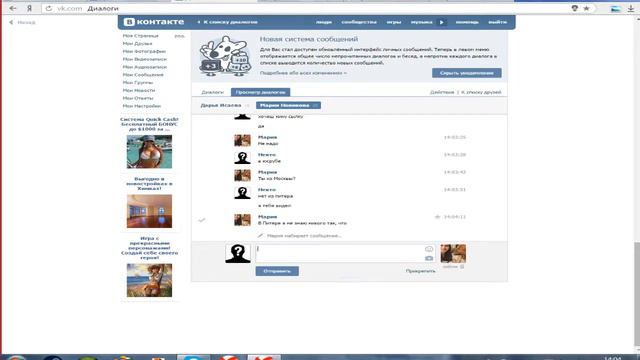Screen dimensions: 640x360
Task: Open the 'сообщества' header menu item
Action: click(x=359, y=22)
